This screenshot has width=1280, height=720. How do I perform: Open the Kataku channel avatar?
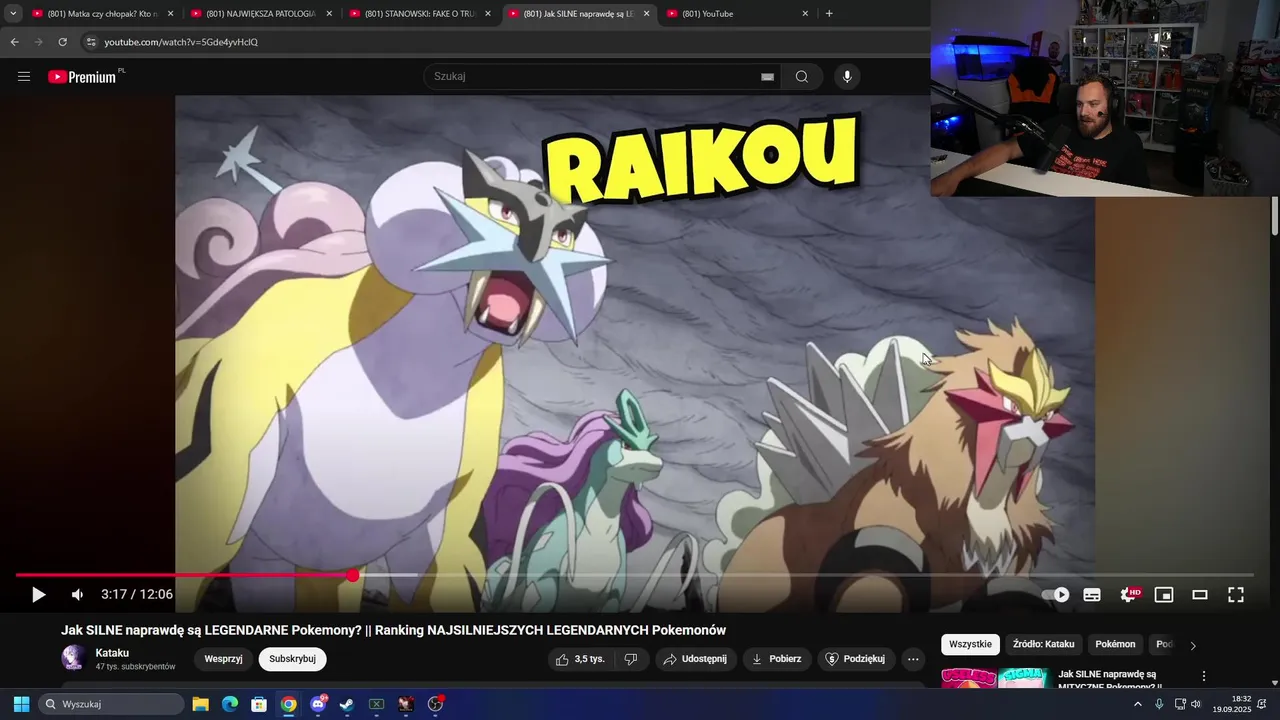click(73, 657)
